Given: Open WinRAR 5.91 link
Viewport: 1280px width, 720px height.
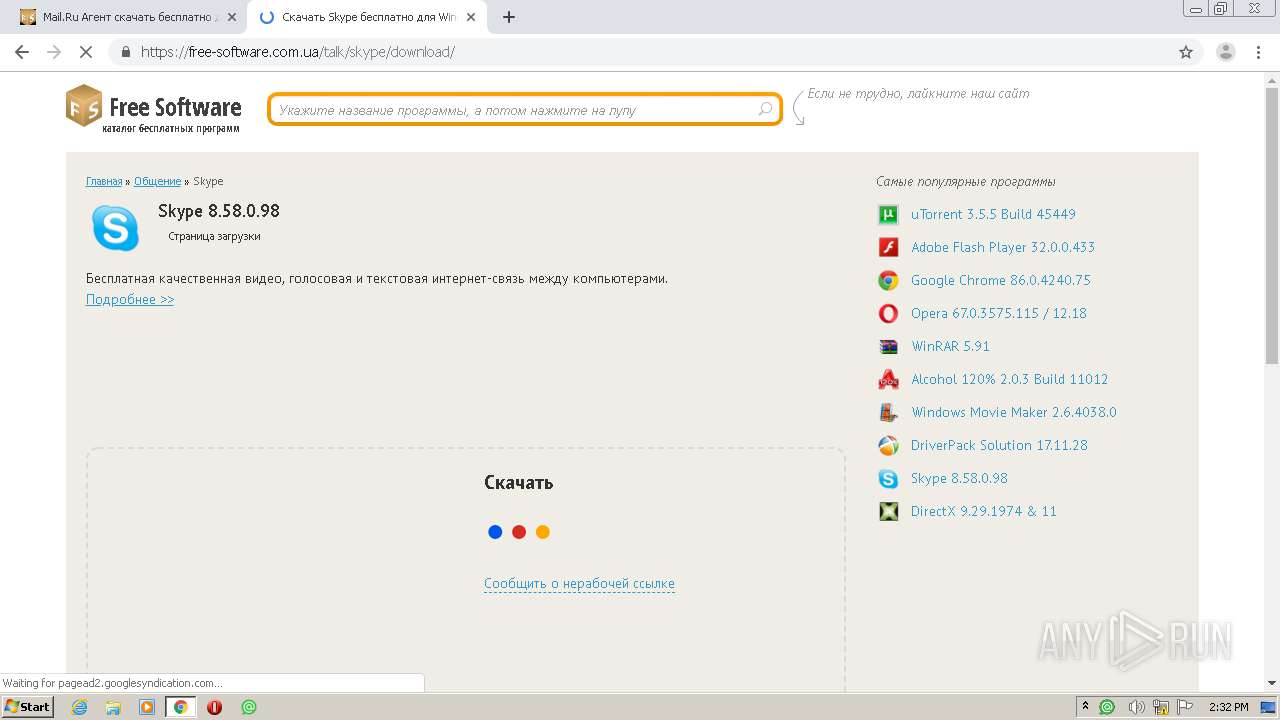Looking at the screenshot, I should tap(950, 346).
